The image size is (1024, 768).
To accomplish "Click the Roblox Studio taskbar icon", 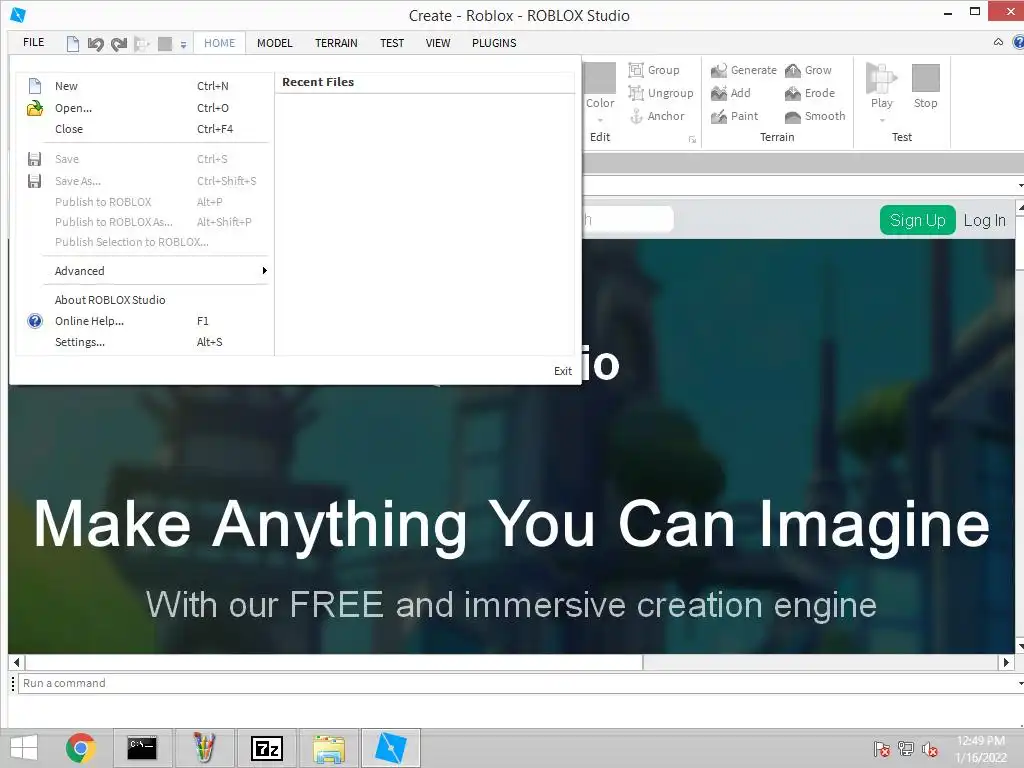I will (x=391, y=748).
